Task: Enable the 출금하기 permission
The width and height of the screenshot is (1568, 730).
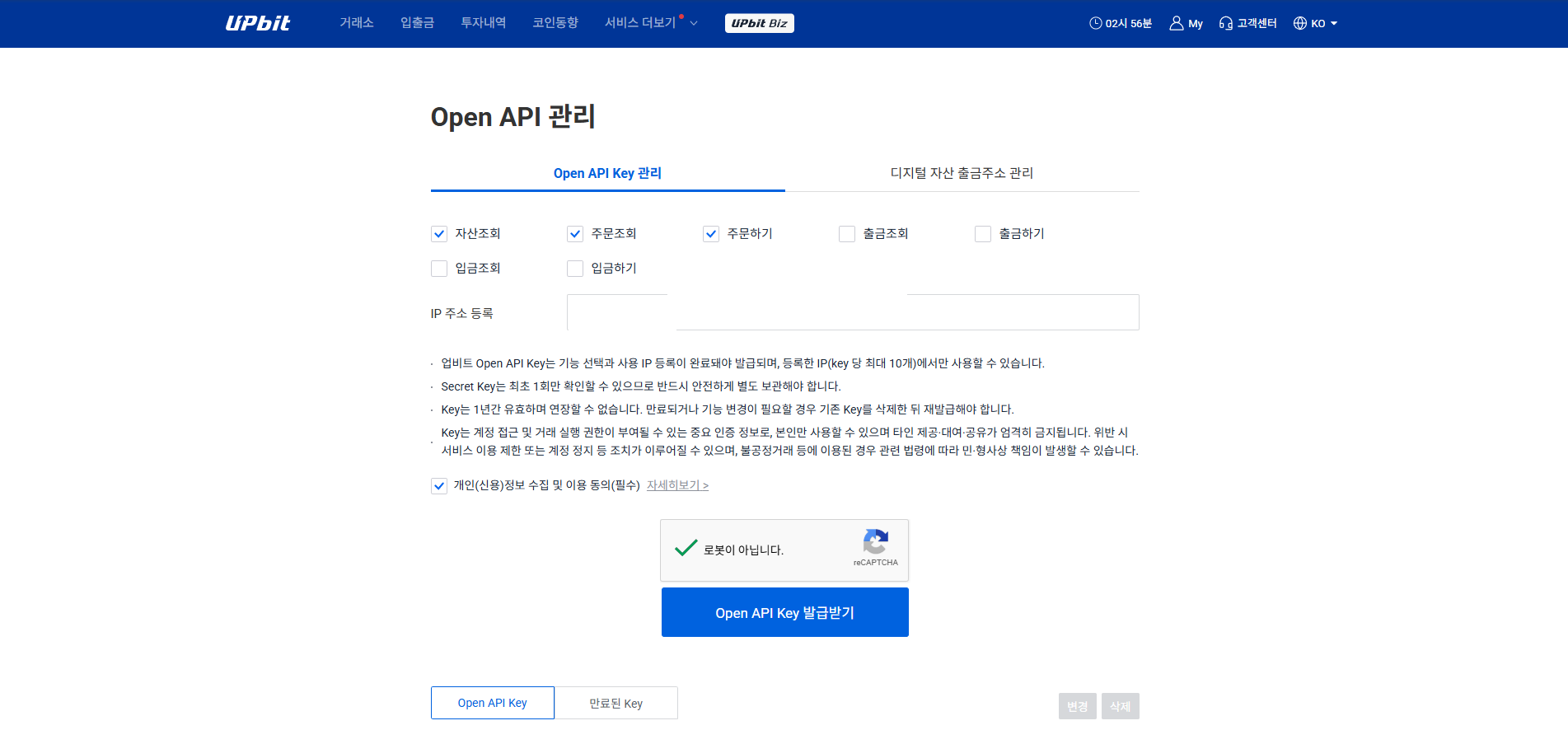Action: click(983, 234)
